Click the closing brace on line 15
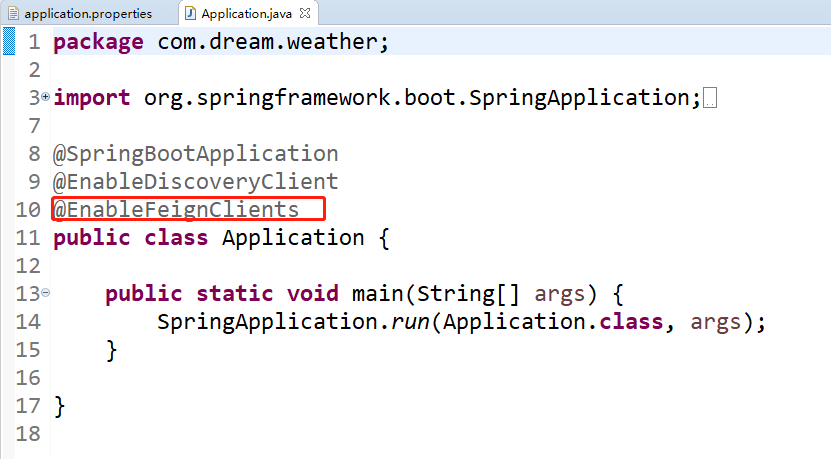The width and height of the screenshot is (831, 459). [x=111, y=350]
